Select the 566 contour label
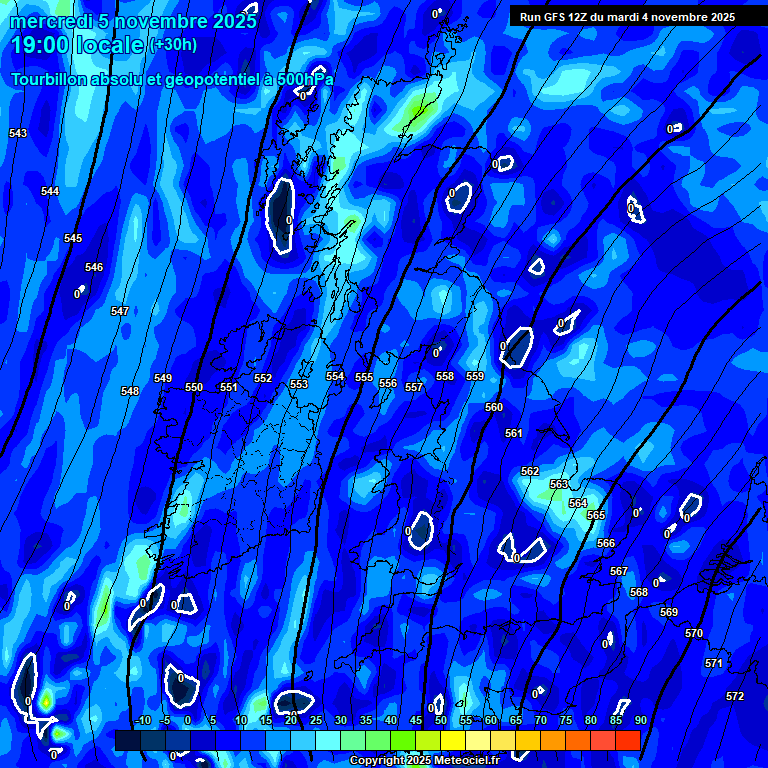The image size is (768, 768). [606, 543]
